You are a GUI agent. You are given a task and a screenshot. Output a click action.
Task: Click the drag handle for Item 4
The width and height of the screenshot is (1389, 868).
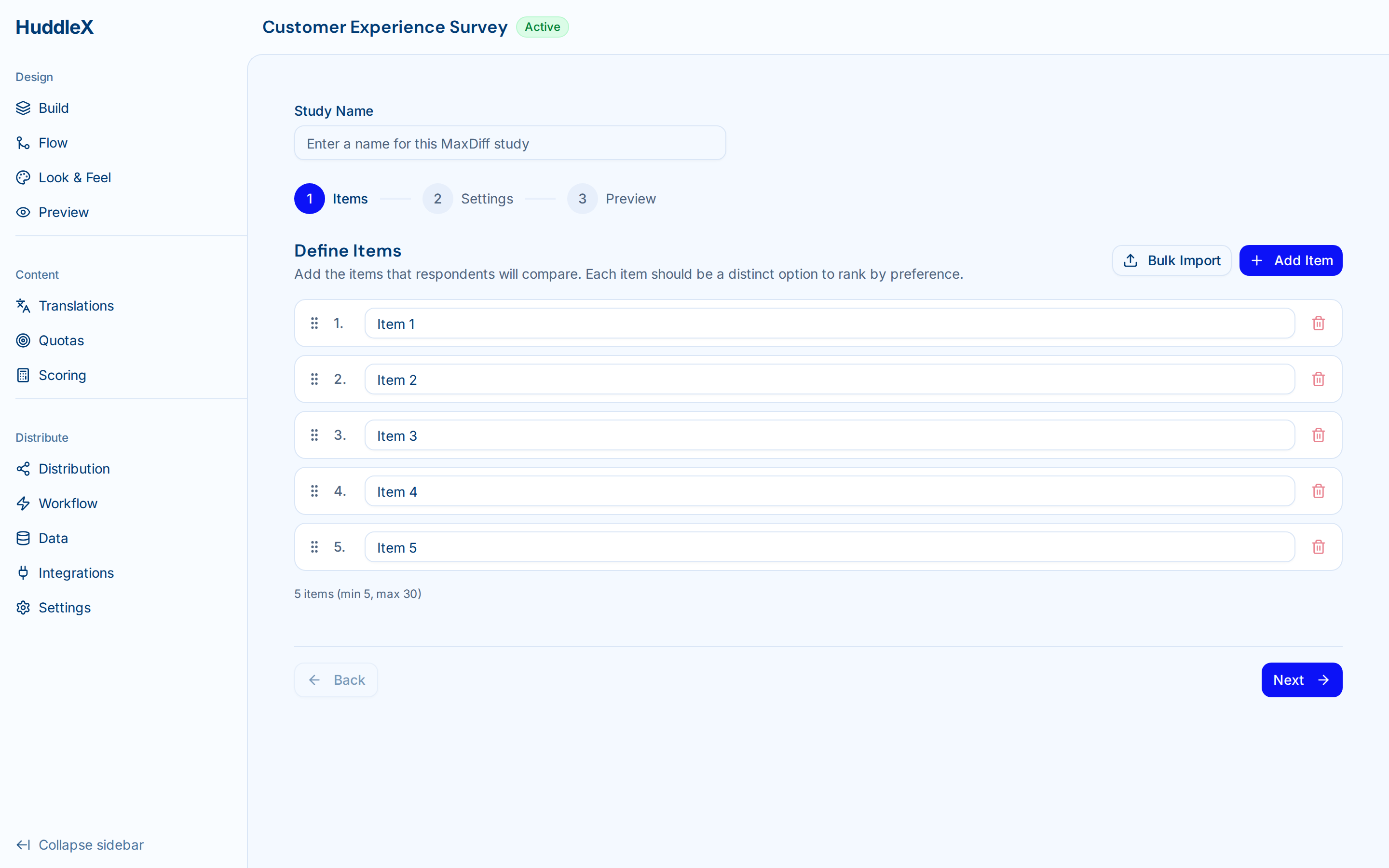[x=314, y=491]
